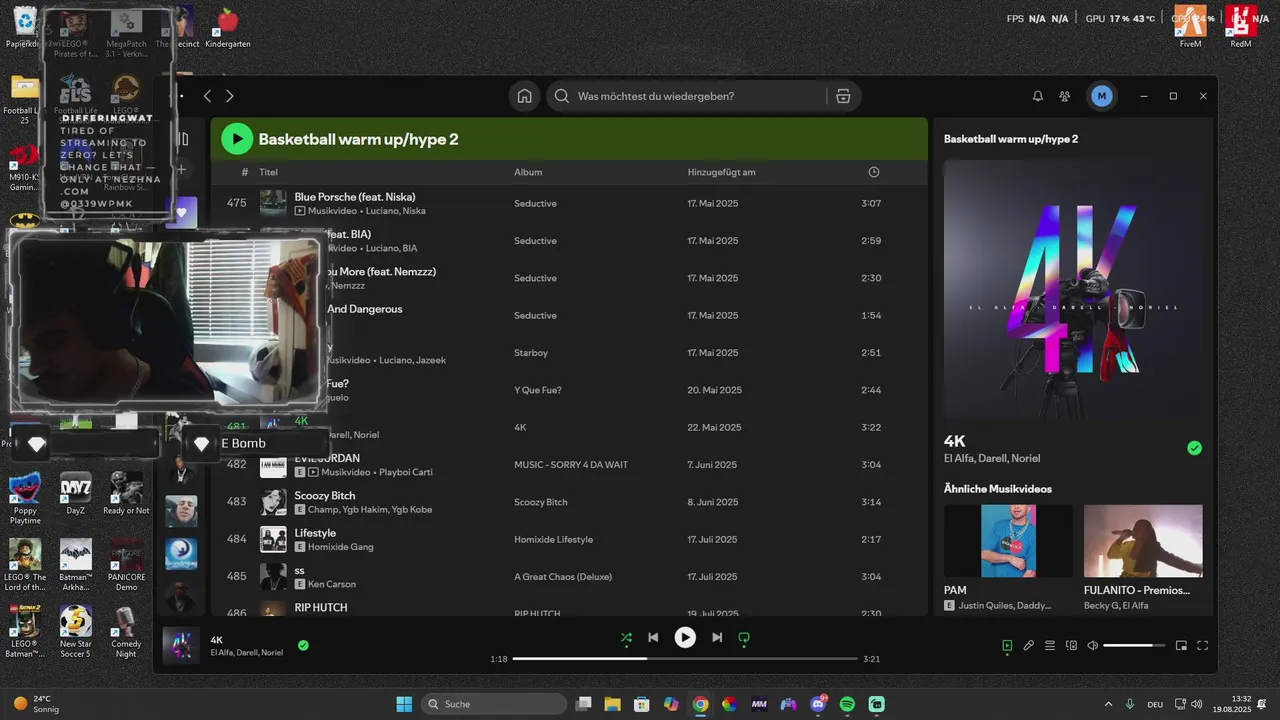Open PAM music video thumbnail
This screenshot has height=720, width=1280.
coord(1008,540)
